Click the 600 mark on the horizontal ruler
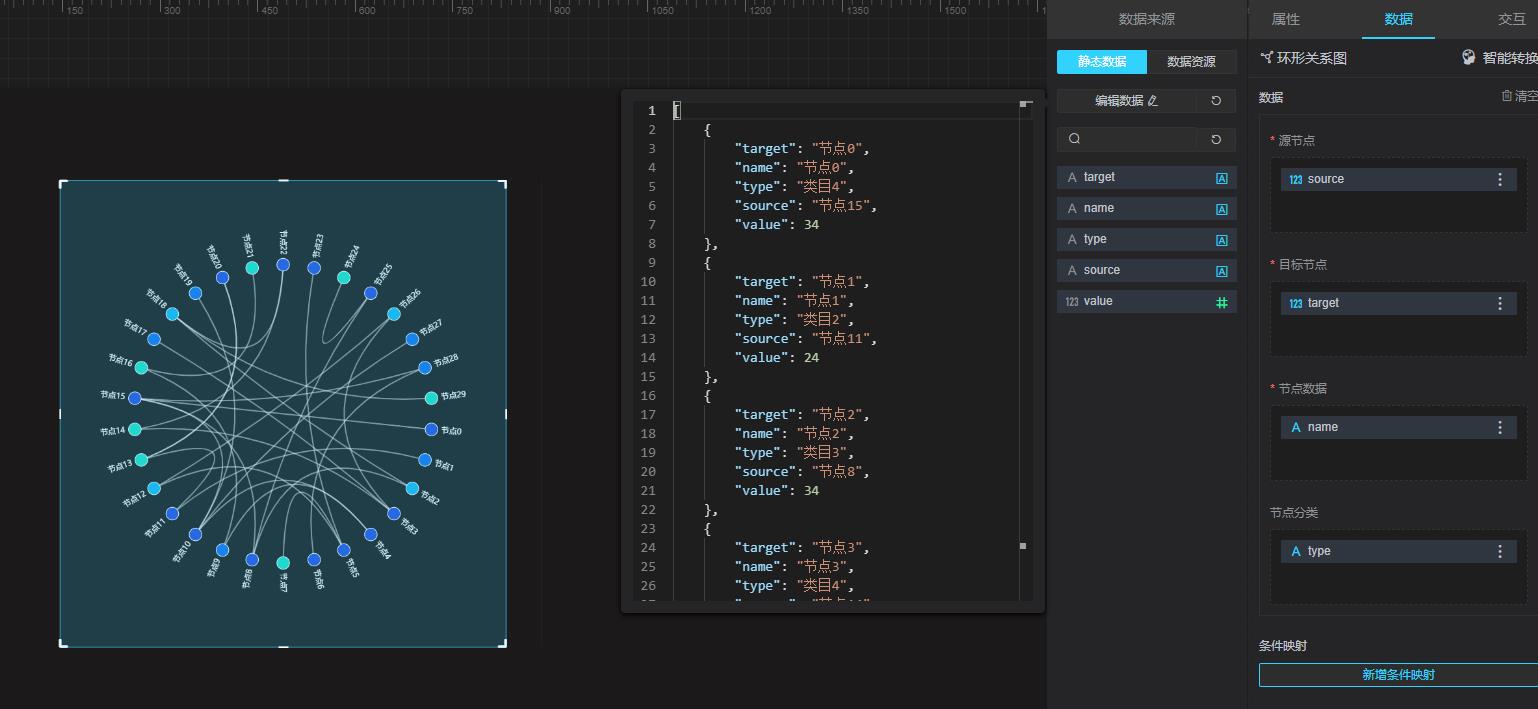The image size is (1538, 709). (366, 11)
